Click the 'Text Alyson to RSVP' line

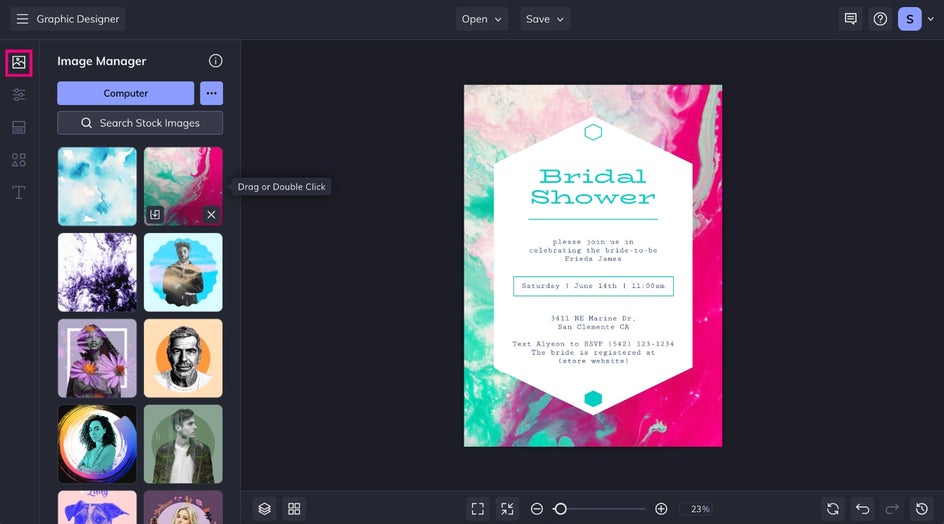click(593, 344)
